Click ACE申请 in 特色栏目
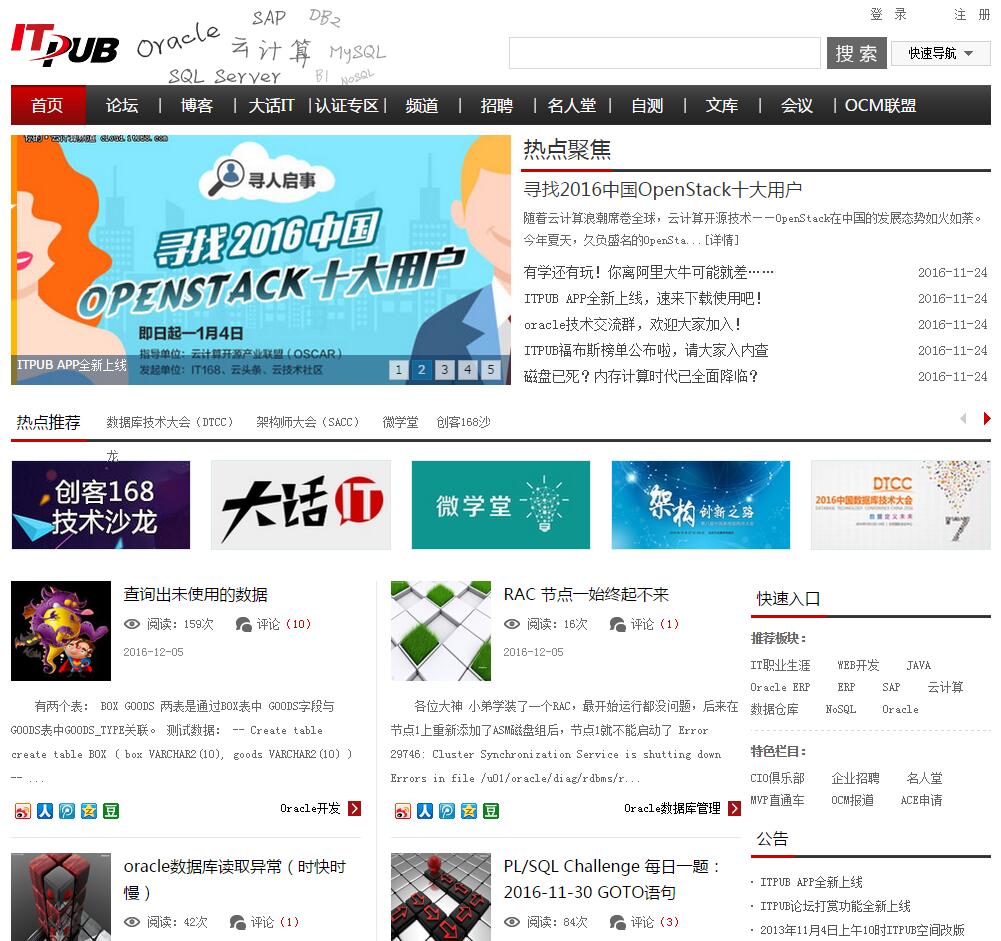 coord(921,800)
